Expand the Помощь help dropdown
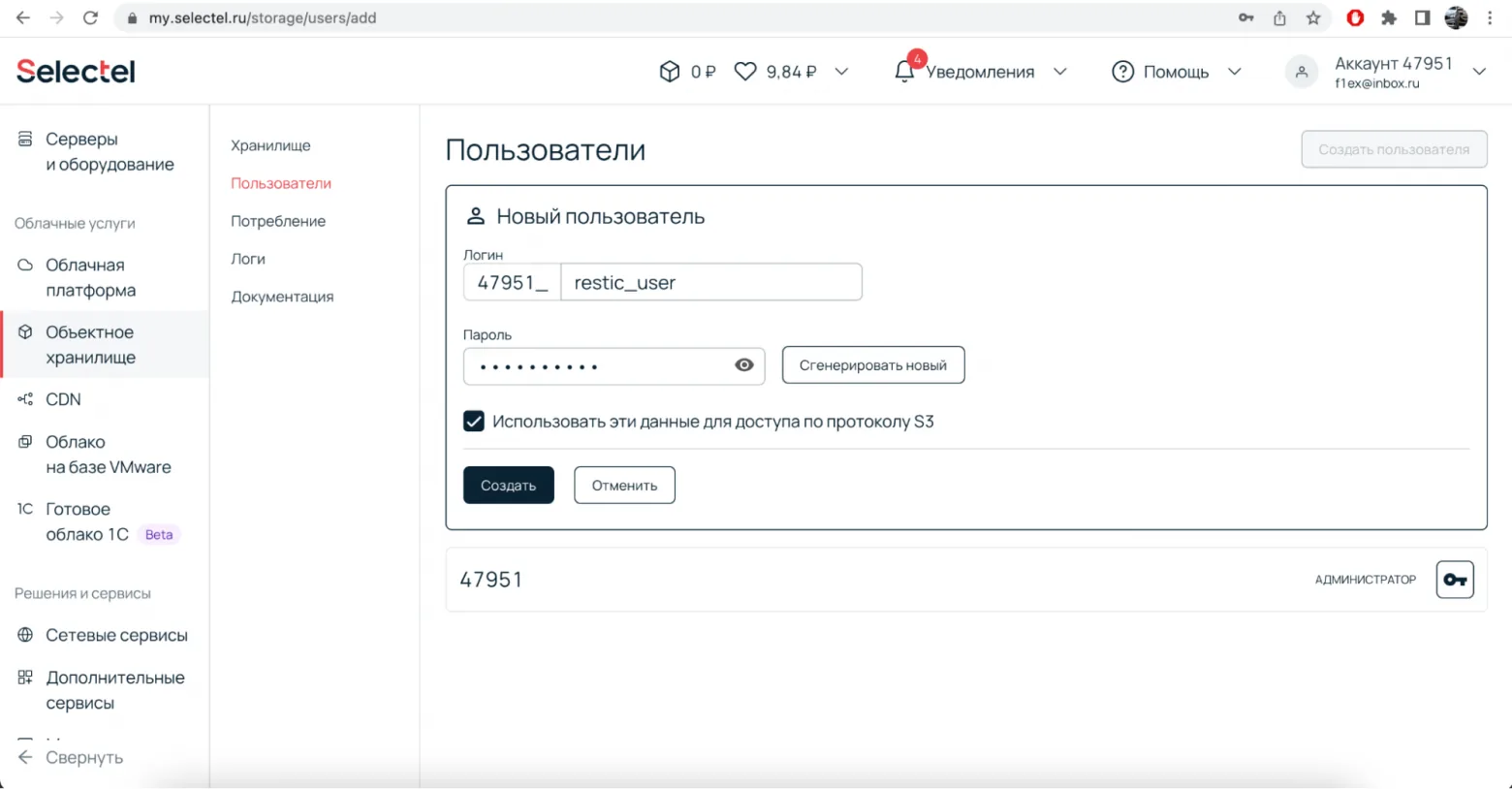Image resolution: width=1512 pixels, height=789 pixels. (x=1234, y=72)
